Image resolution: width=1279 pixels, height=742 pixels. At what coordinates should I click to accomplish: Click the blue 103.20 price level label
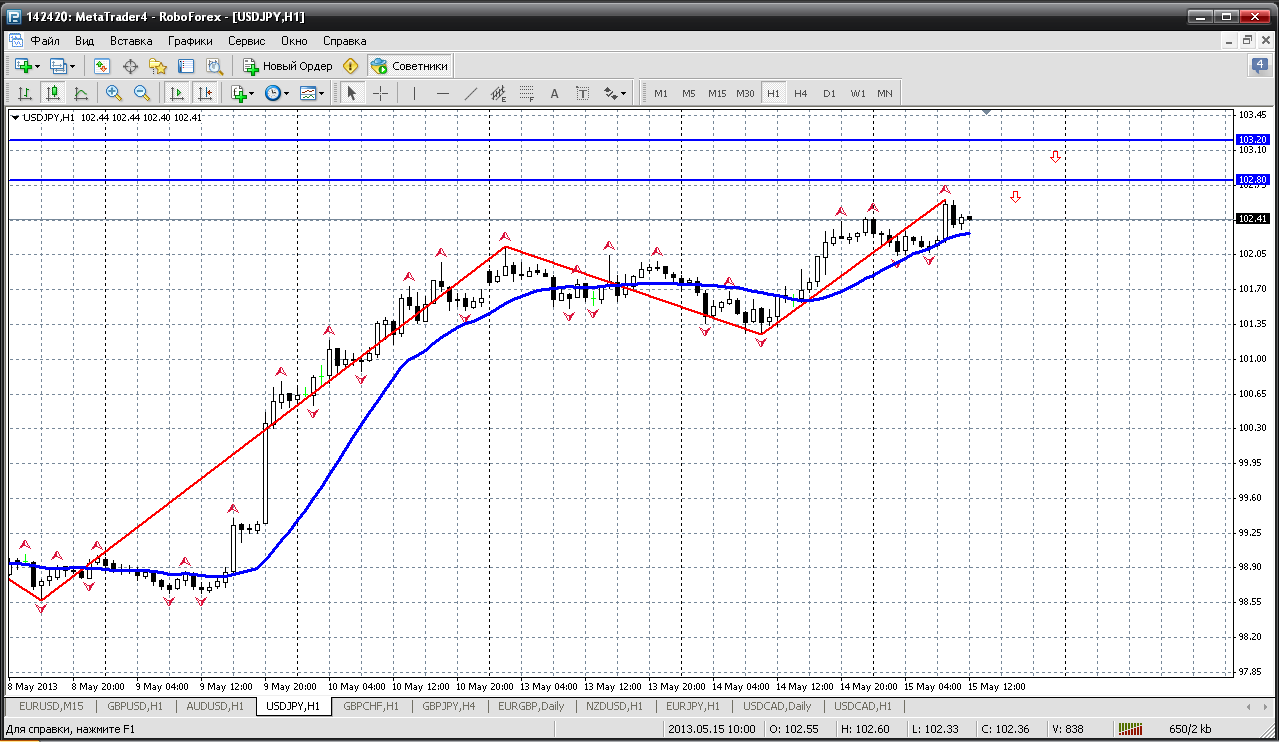[x=1253, y=139]
